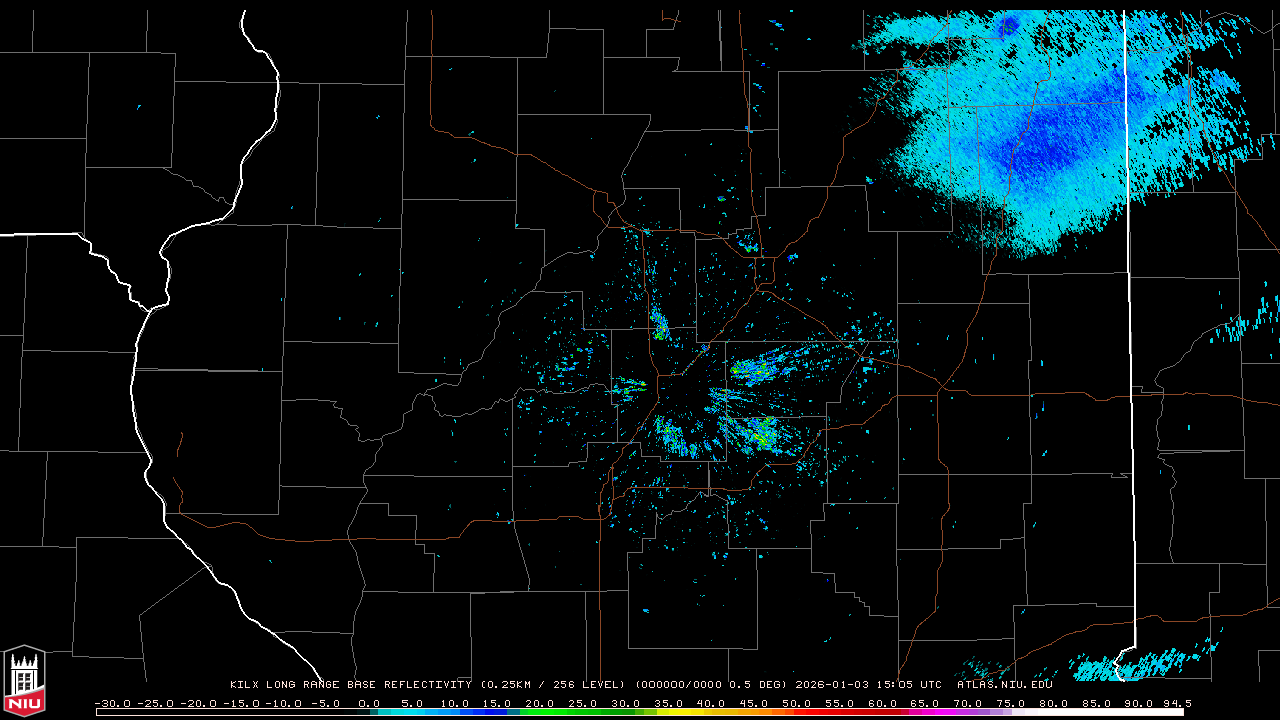Click the 50.0 dBZ red color on scale
The height and width of the screenshot is (720, 1280).
point(797,712)
